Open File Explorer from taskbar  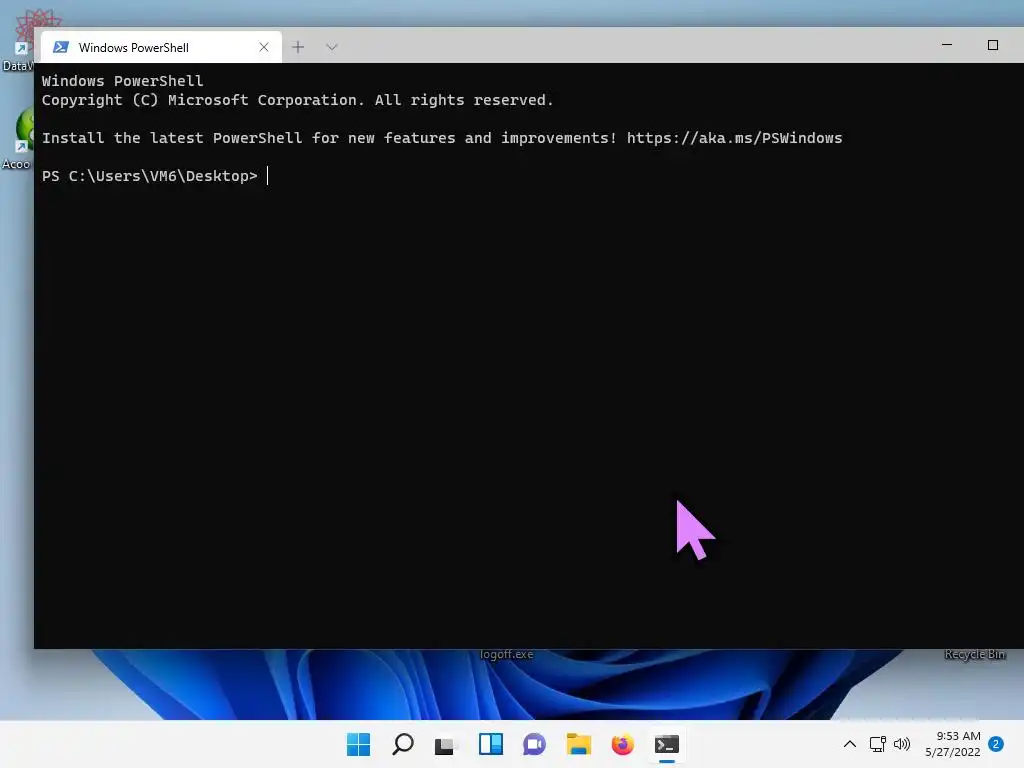(579, 744)
